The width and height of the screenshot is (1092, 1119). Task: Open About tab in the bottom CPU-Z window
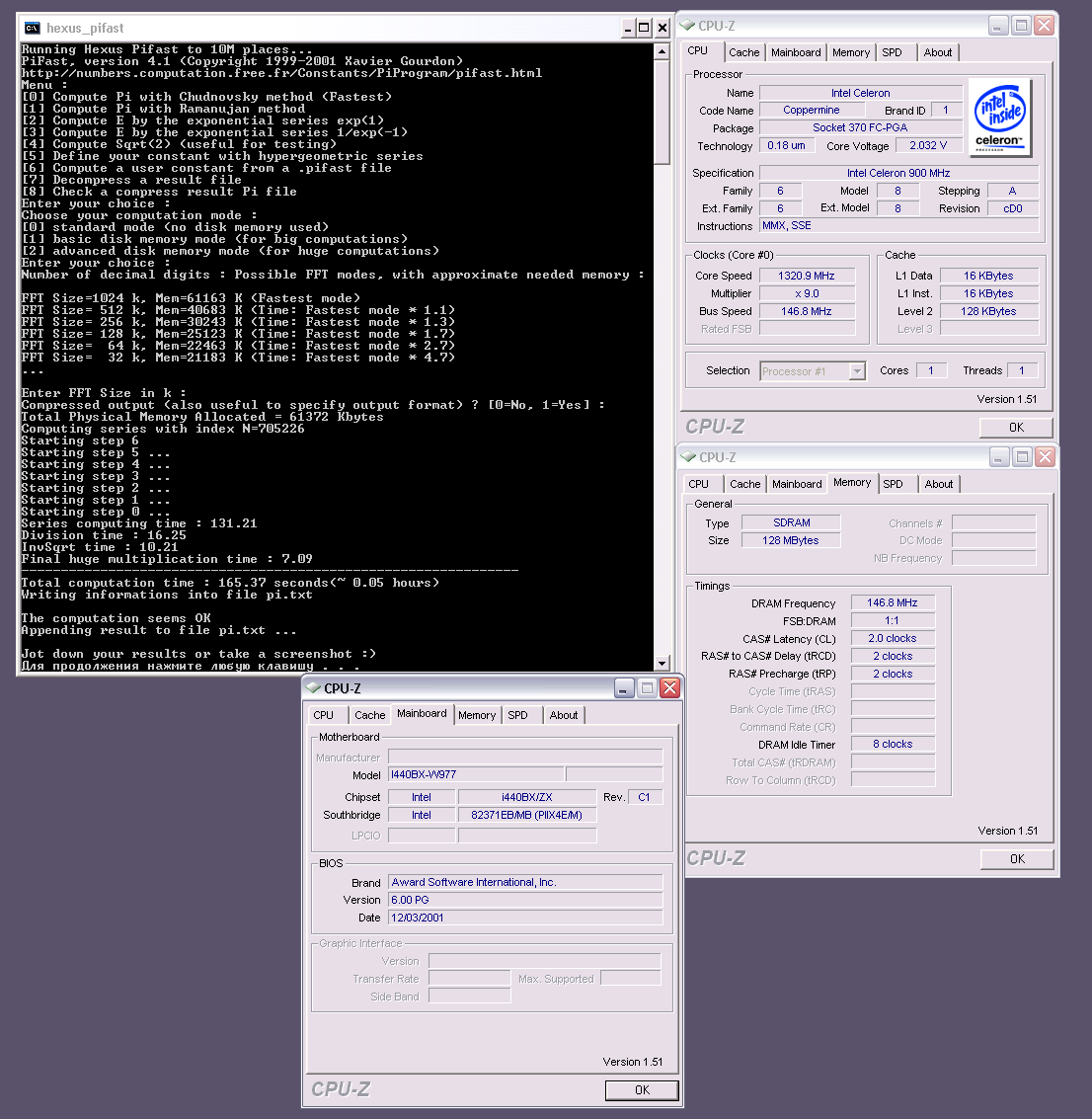(564, 715)
